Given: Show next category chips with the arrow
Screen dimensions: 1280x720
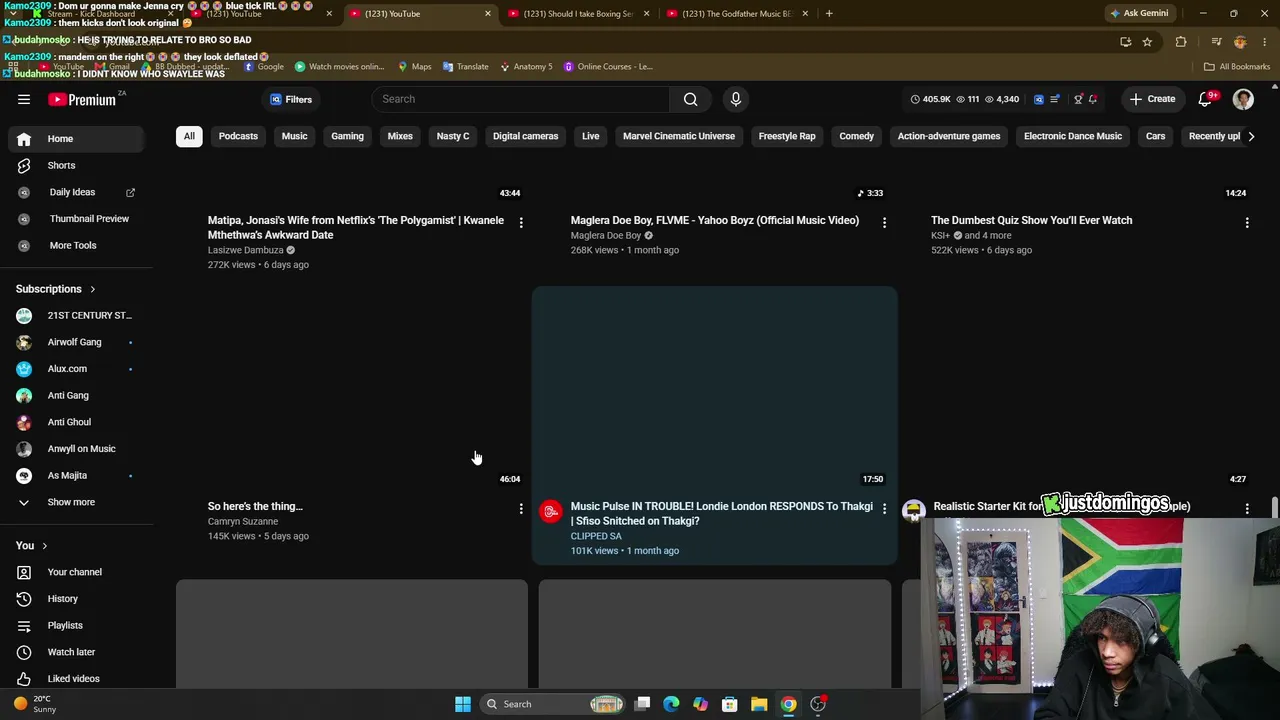Looking at the screenshot, I should [1250, 136].
